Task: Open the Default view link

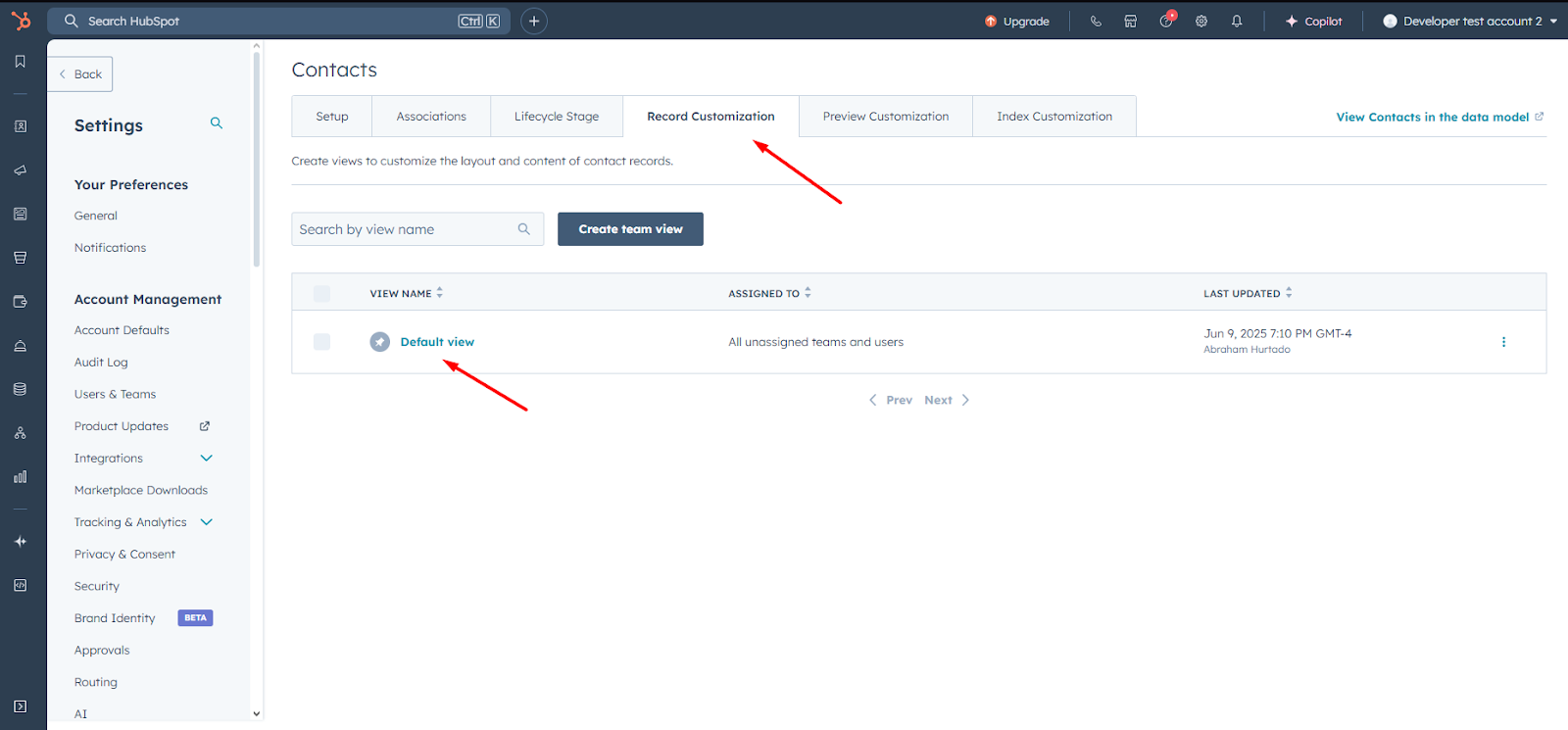Action: pos(437,342)
